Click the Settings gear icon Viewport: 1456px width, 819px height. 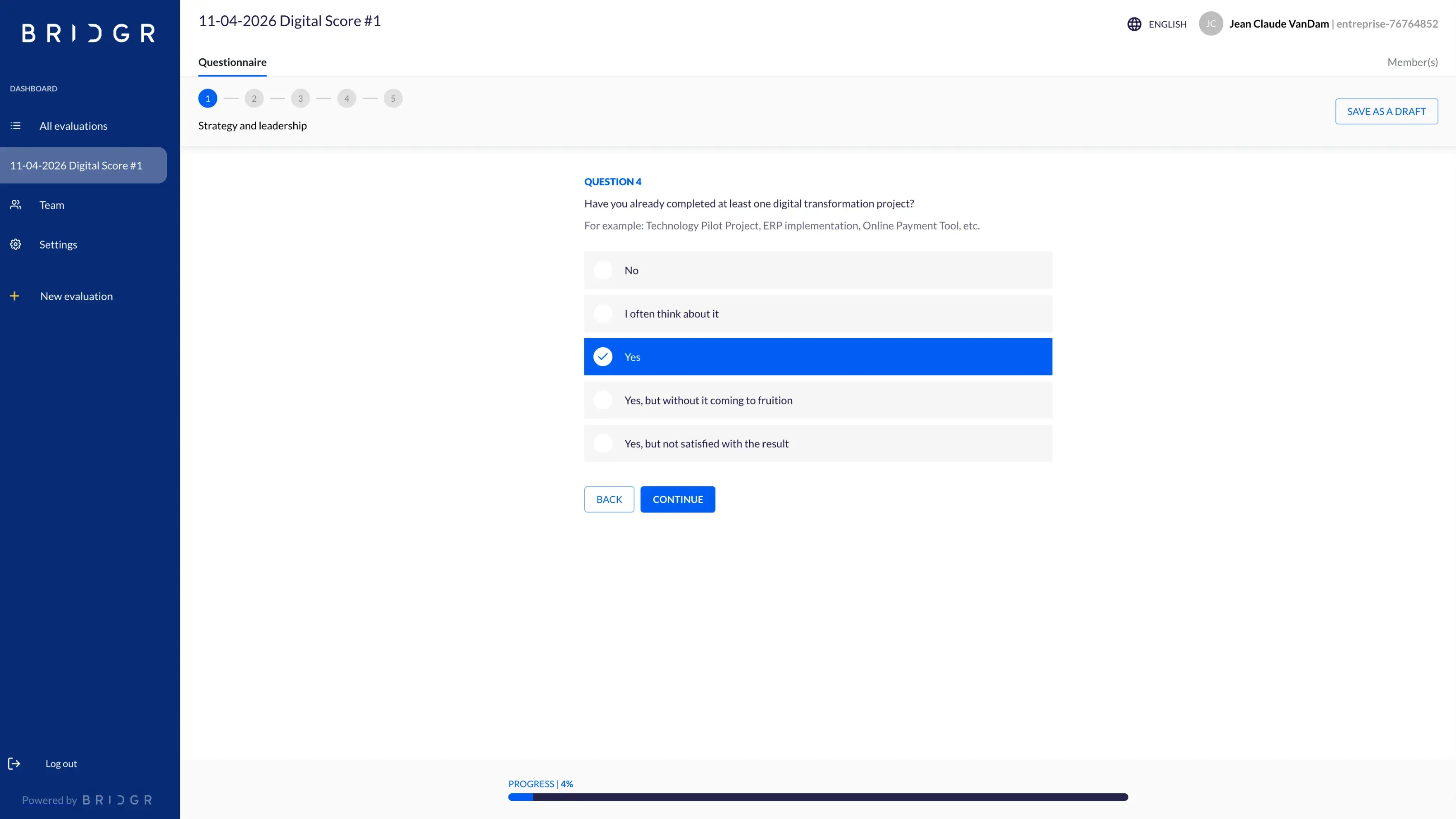(x=16, y=244)
